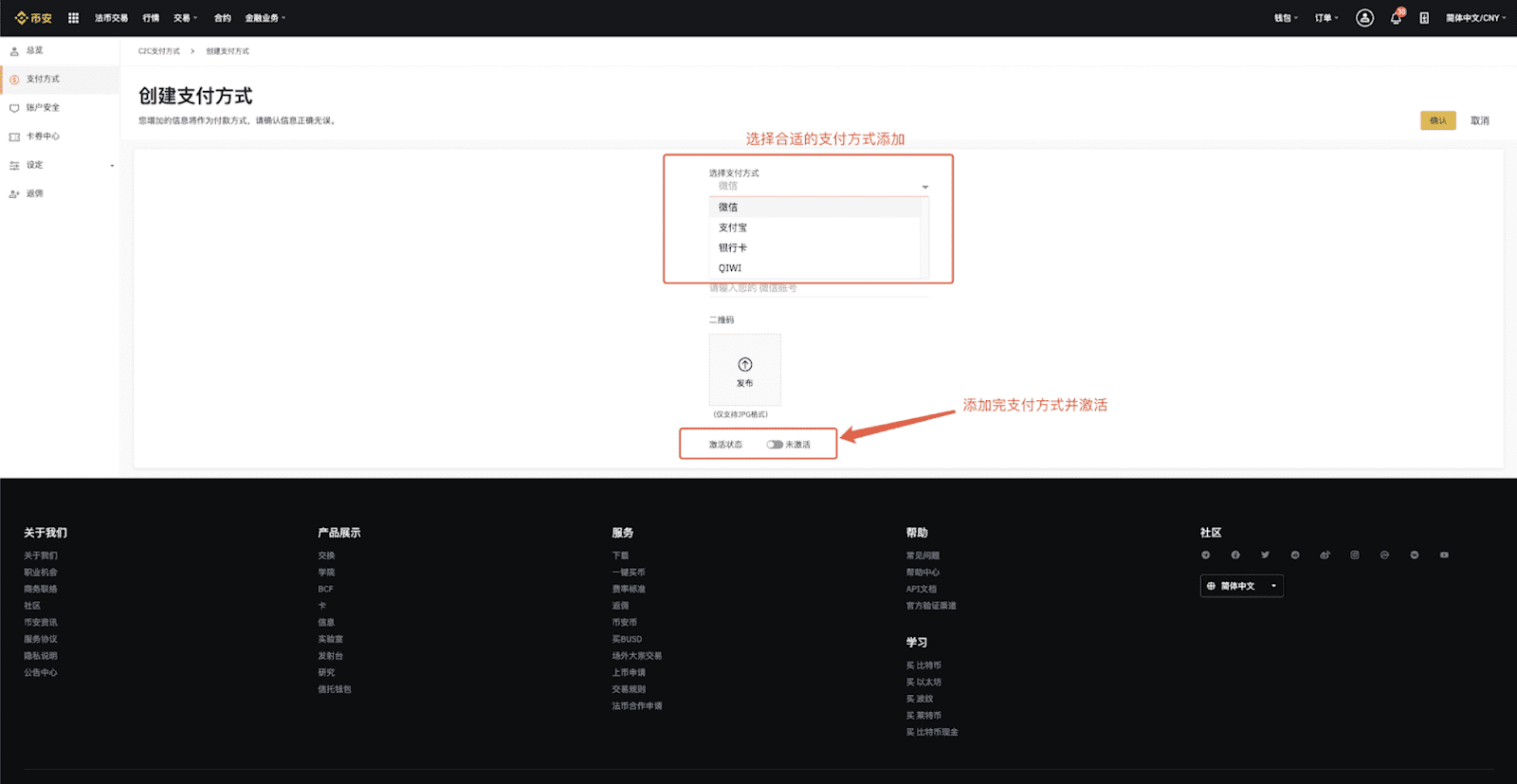Screen dimensions: 1517x784
Task: Open the 职业机会 footer link
Action: tap(41, 573)
